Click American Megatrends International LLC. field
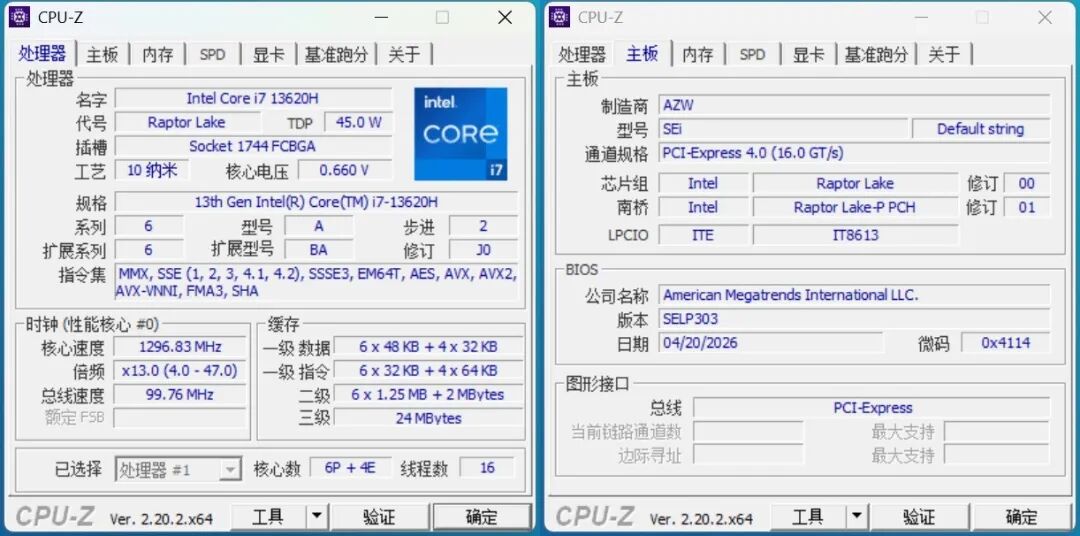This screenshot has height=536, width=1080. coord(854,295)
